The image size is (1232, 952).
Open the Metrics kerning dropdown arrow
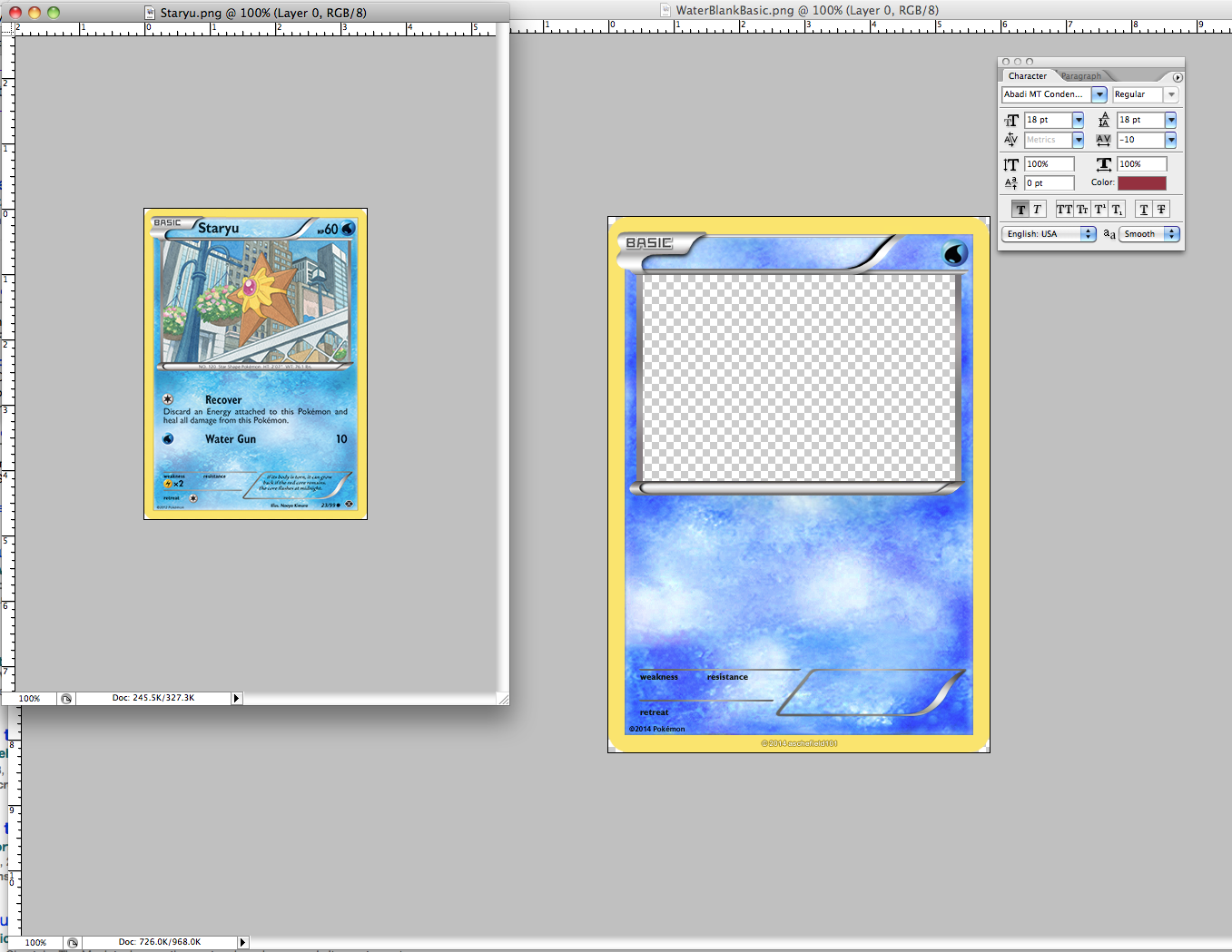coord(1078,140)
